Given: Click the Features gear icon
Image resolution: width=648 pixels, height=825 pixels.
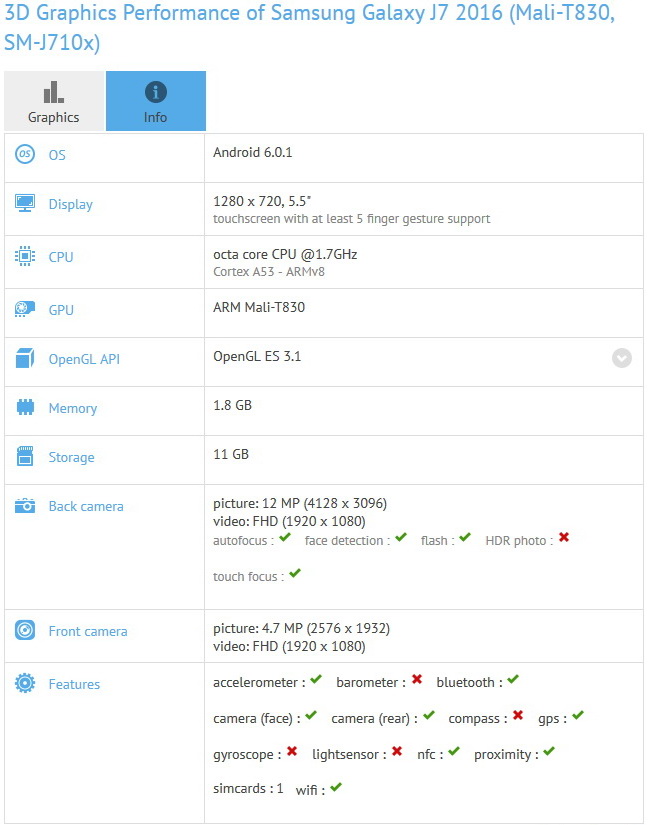Looking at the screenshot, I should point(25,683).
